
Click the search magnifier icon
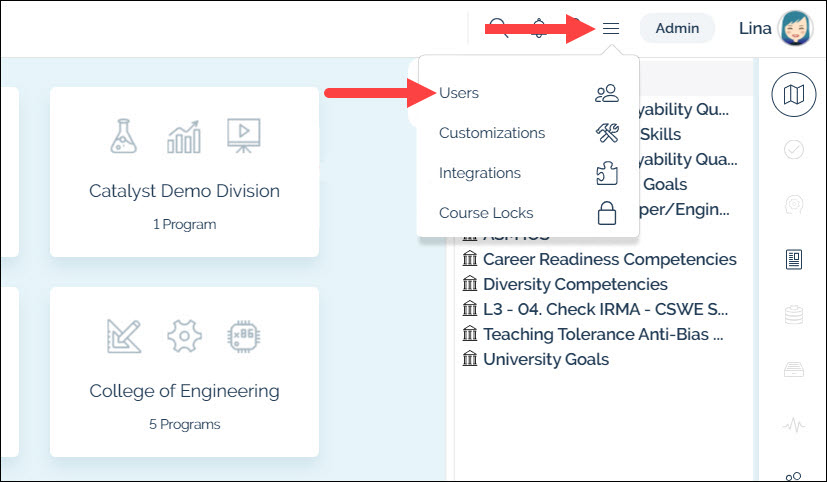498,28
